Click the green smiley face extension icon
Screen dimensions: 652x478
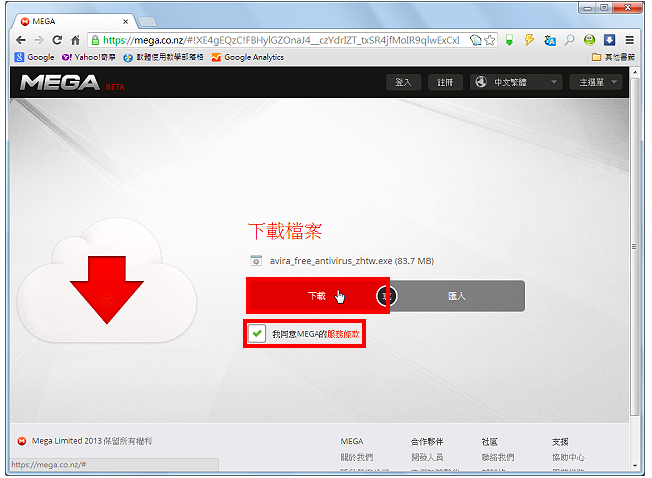tap(589, 40)
